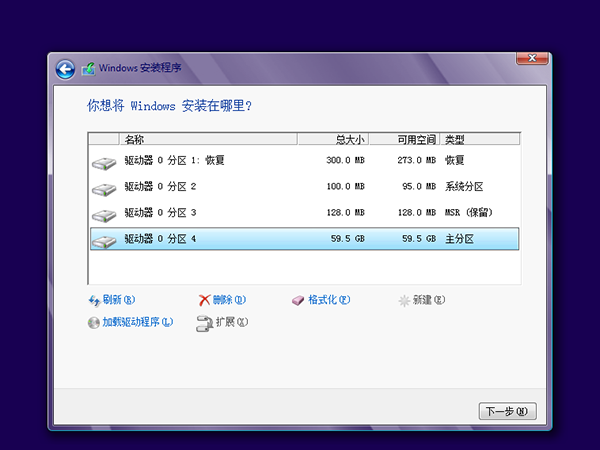The width and height of the screenshot is (600, 450).
Task: Sort by the 可用空间 column header
Action: [x=404, y=139]
